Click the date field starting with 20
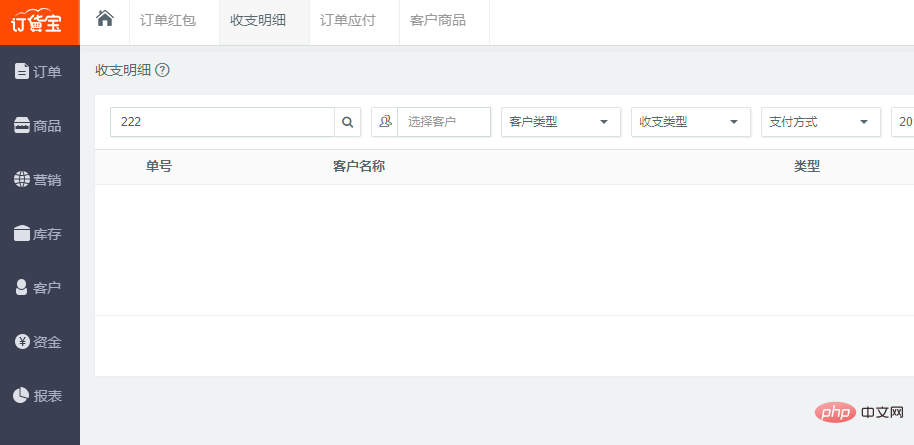The width and height of the screenshot is (914, 445). [902, 122]
